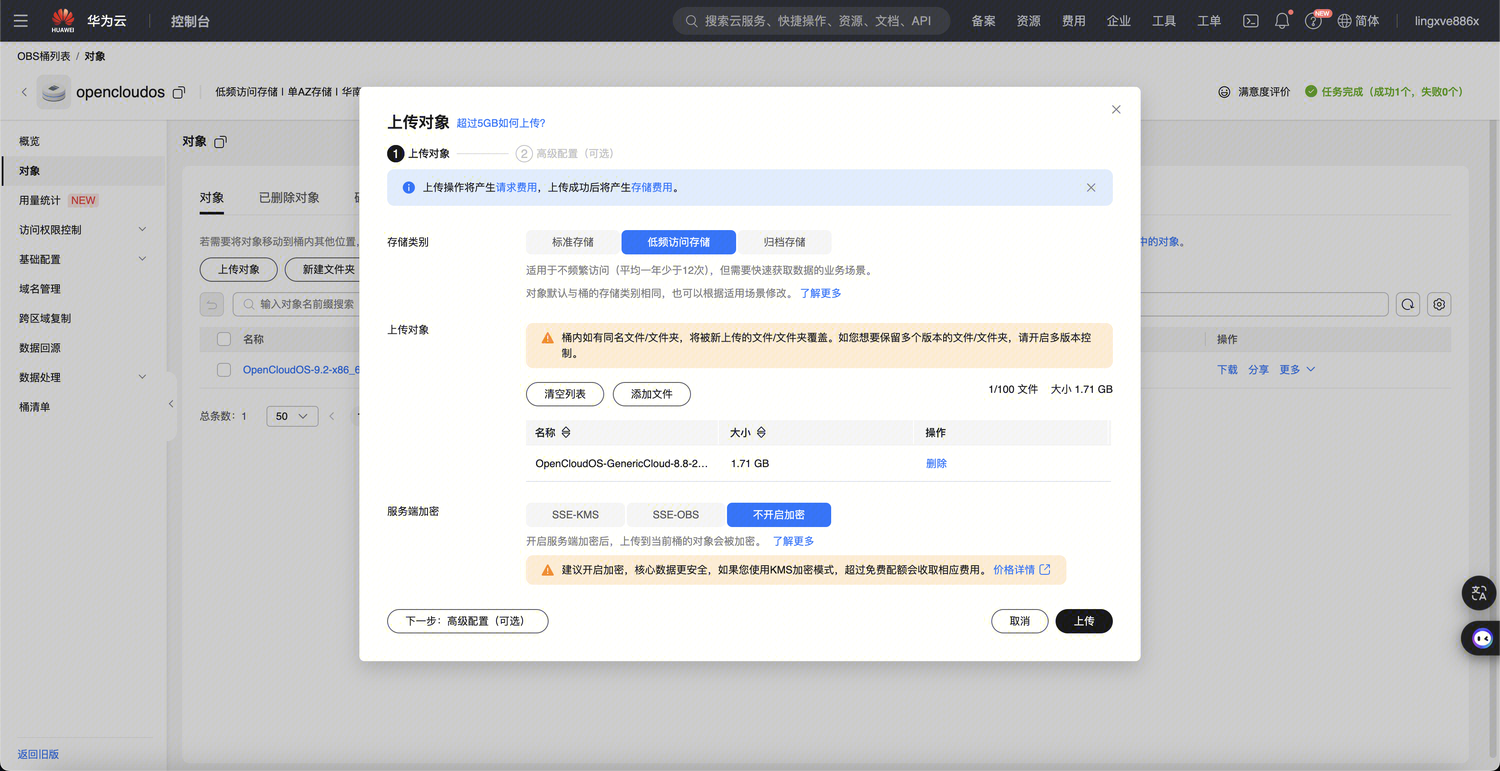Click refresh icon in object list
This screenshot has height=771, width=1500.
[x=1408, y=304]
